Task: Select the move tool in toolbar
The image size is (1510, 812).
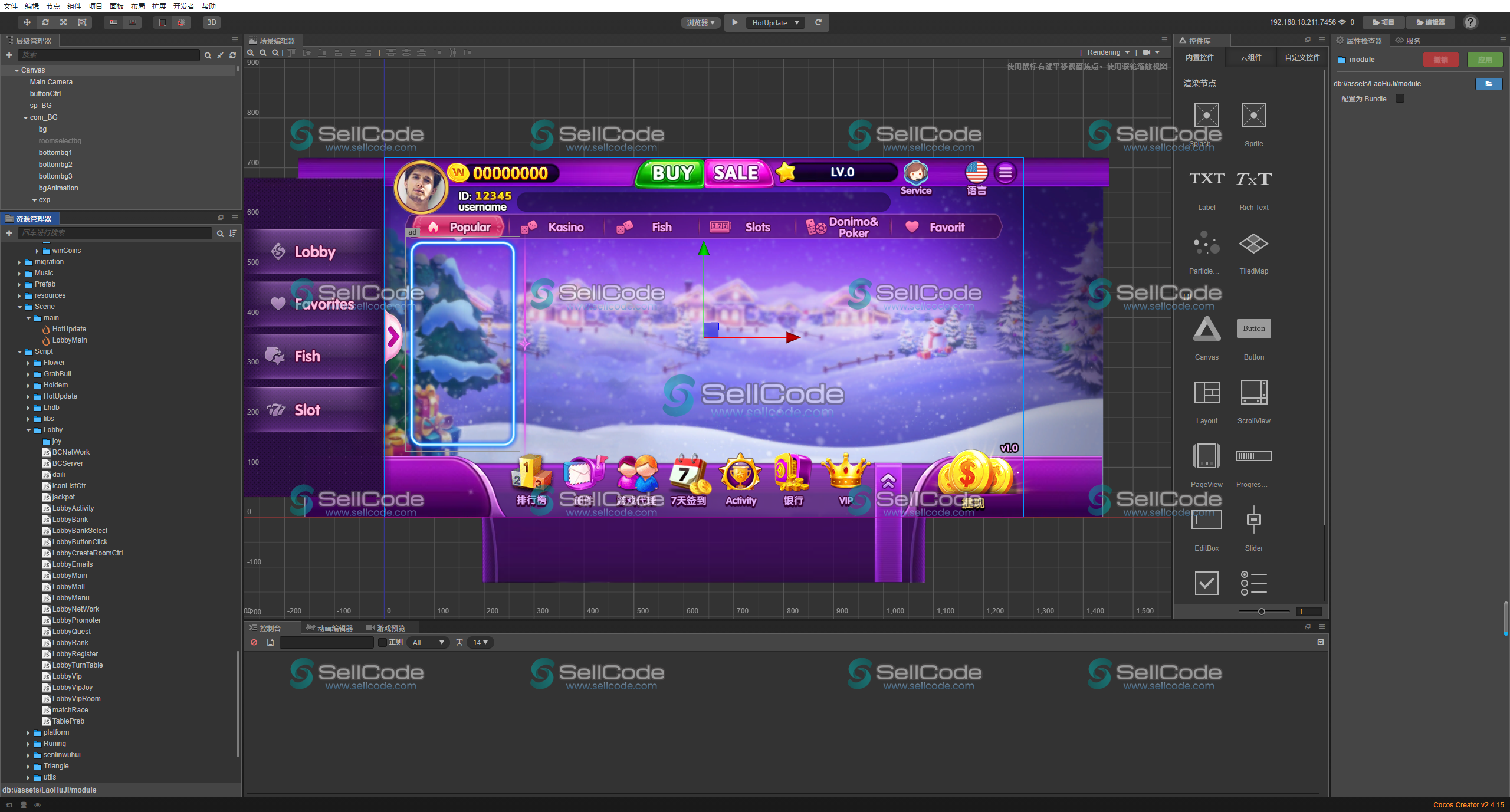Action: [x=27, y=22]
